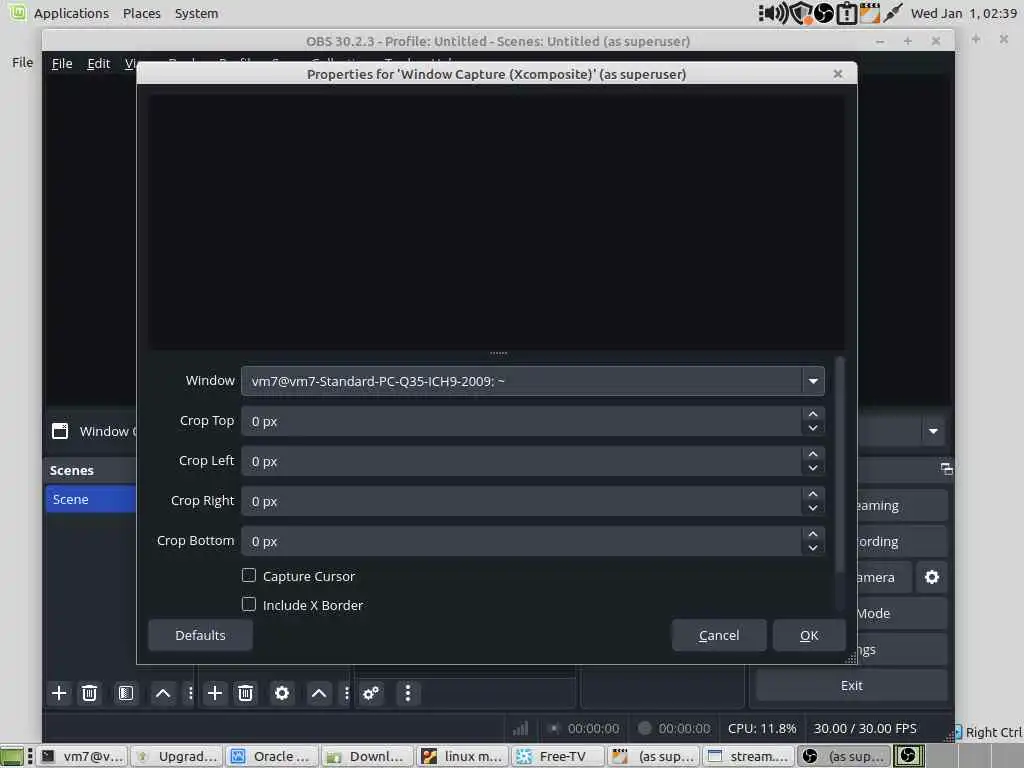Image resolution: width=1024 pixels, height=768 pixels.
Task: Enable Include X Border checkbox
Action: pyautogui.click(x=249, y=604)
